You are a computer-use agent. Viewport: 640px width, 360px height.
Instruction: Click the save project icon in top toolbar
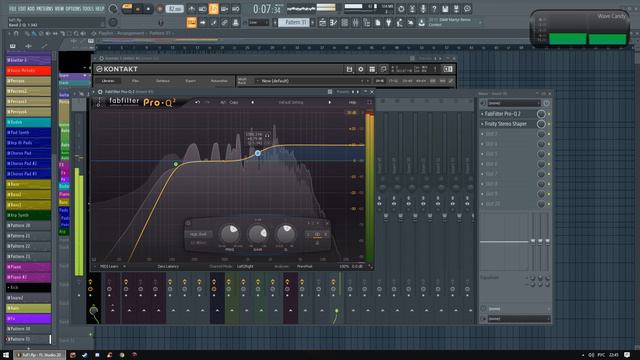point(445,9)
